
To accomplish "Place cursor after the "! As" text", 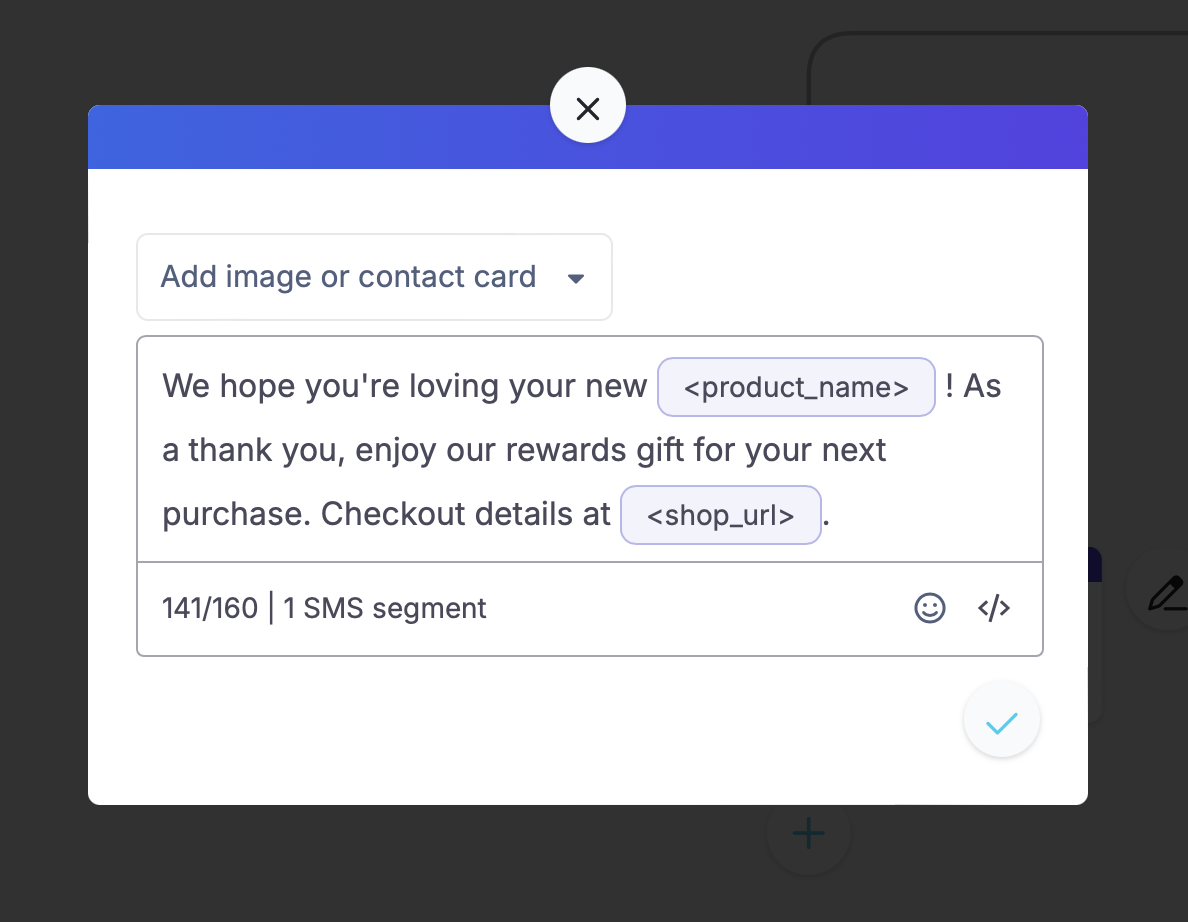I will click(1003, 386).
